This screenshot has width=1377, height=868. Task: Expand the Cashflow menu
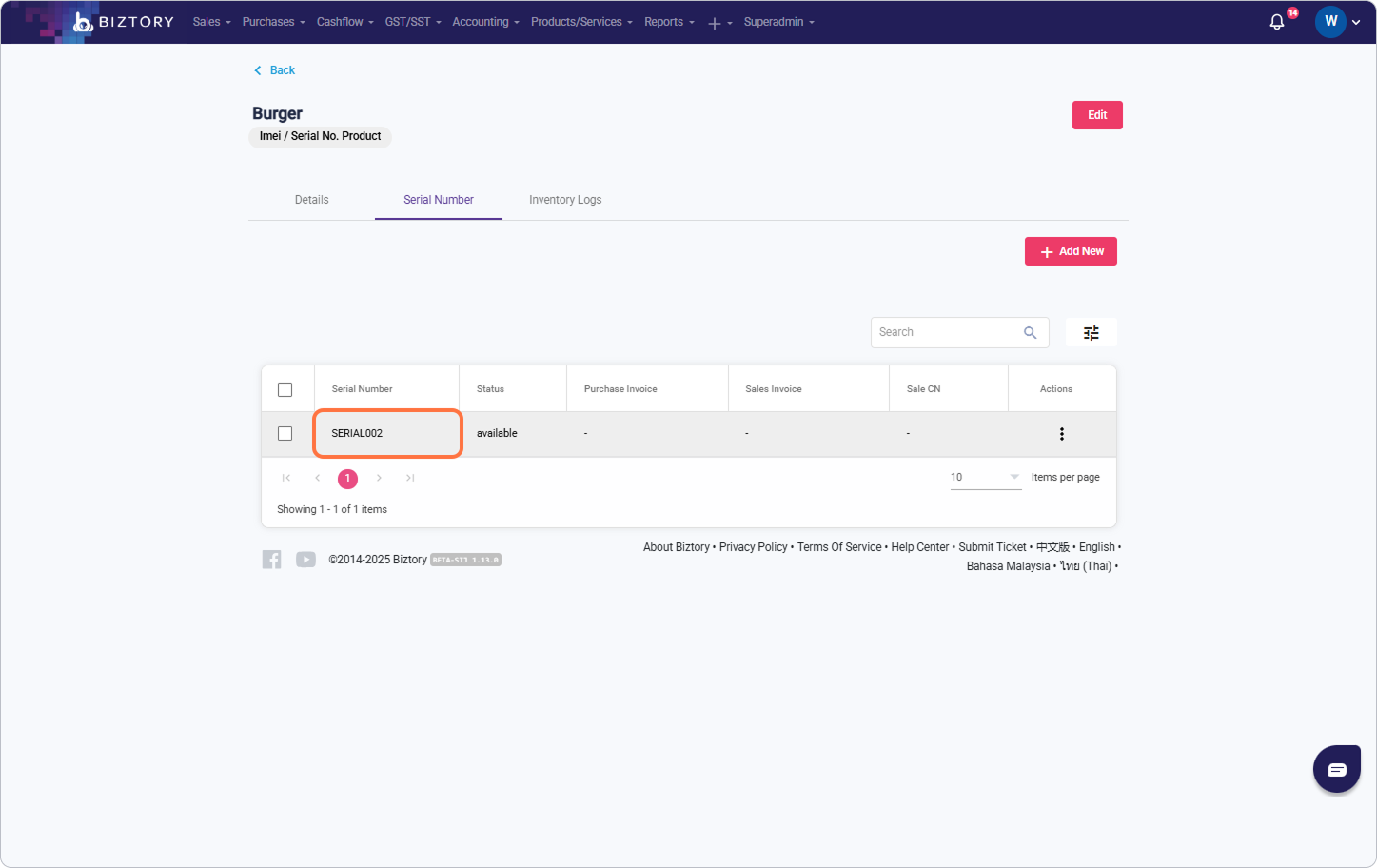[344, 22]
